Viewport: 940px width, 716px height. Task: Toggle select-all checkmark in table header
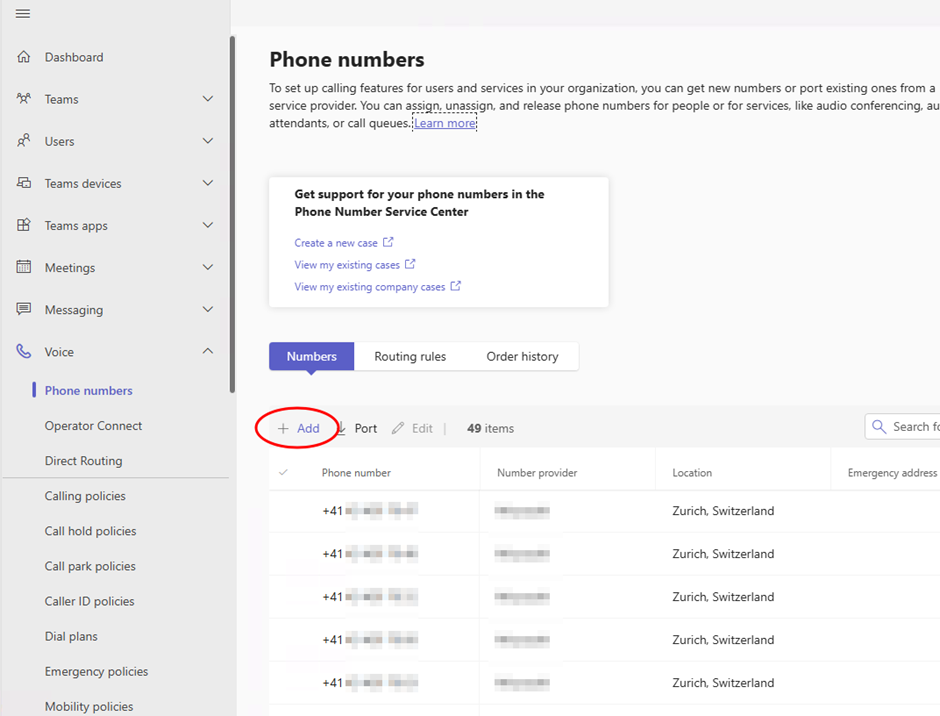coord(283,473)
